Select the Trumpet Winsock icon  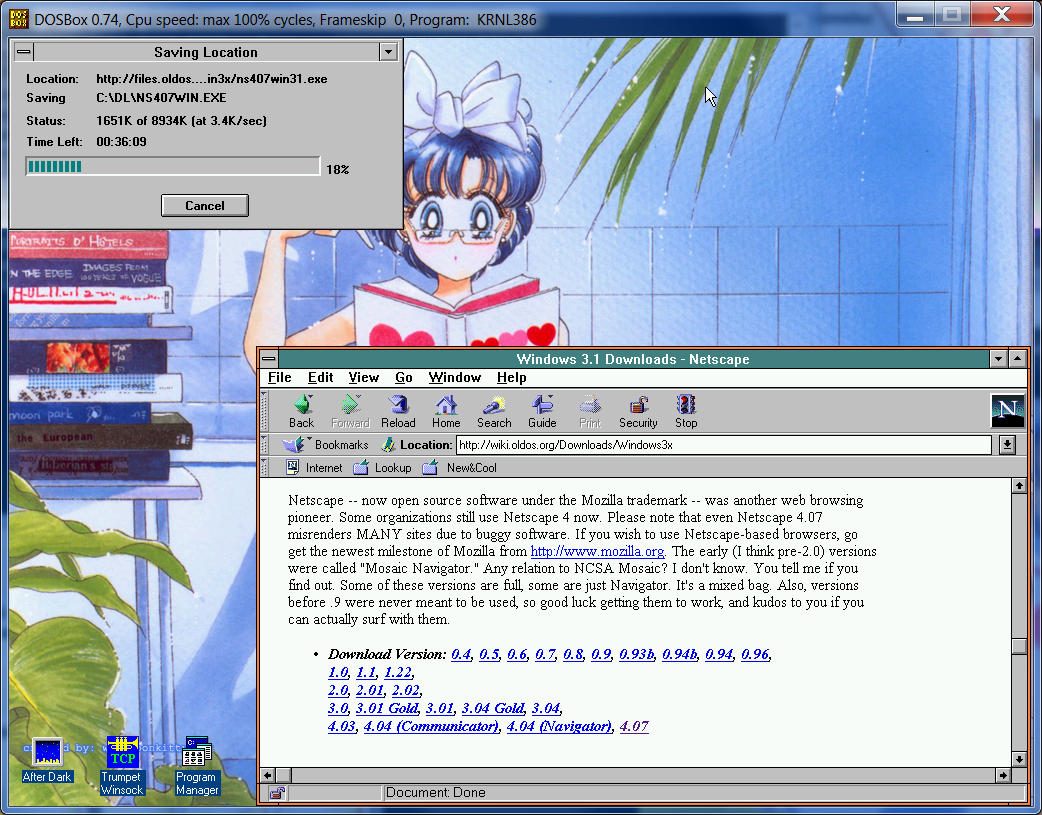(x=122, y=766)
